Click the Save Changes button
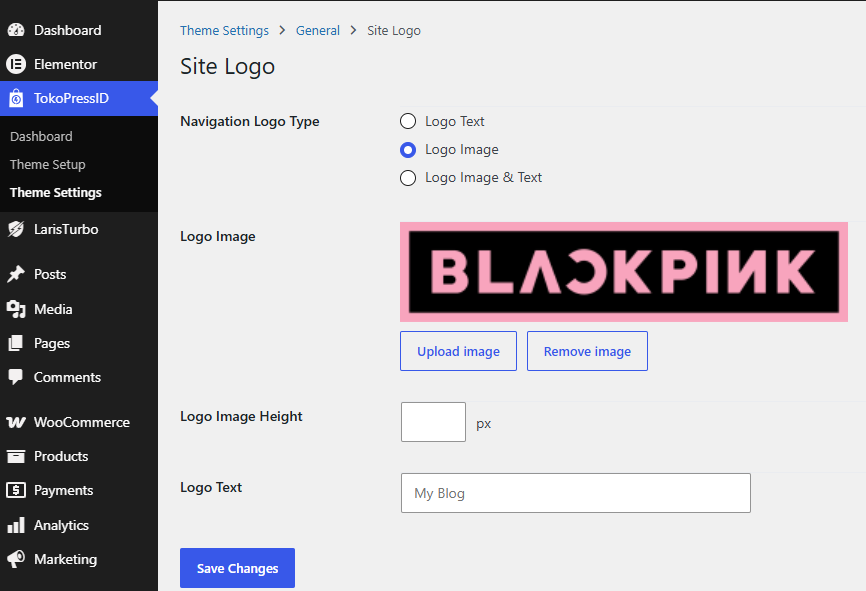Image resolution: width=866 pixels, height=591 pixels. tap(237, 568)
